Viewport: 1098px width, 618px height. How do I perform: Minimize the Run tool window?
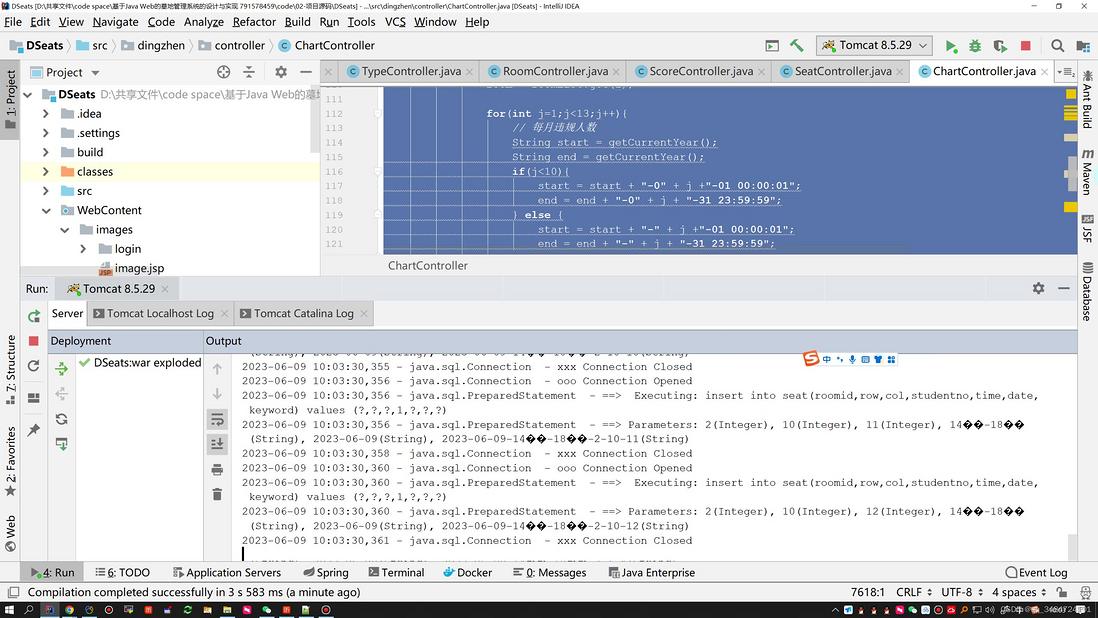pyautogui.click(x=1064, y=288)
